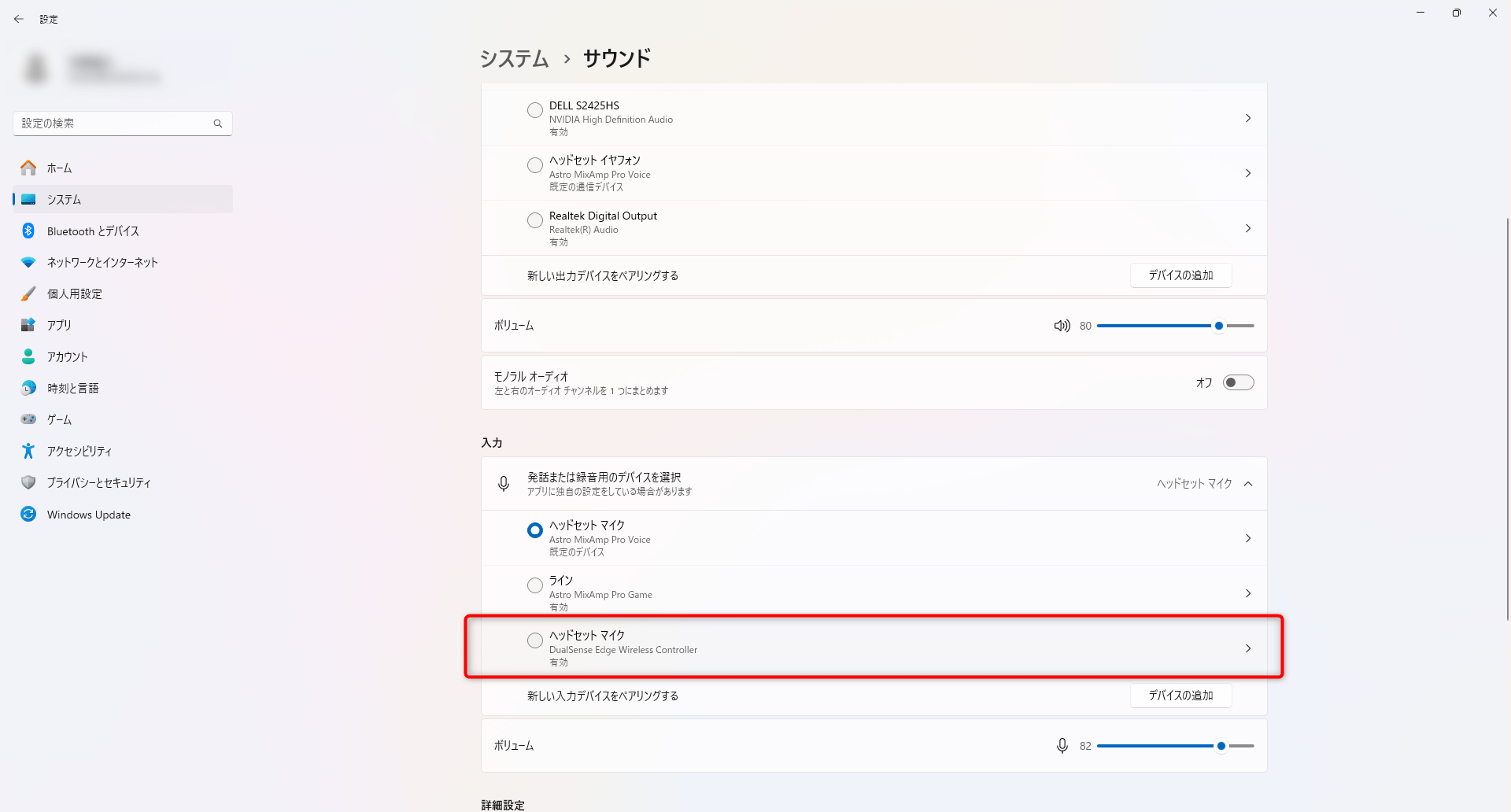Go to ネットワークとインターネット section
Screen dimensions: 1511x812
click(102, 263)
